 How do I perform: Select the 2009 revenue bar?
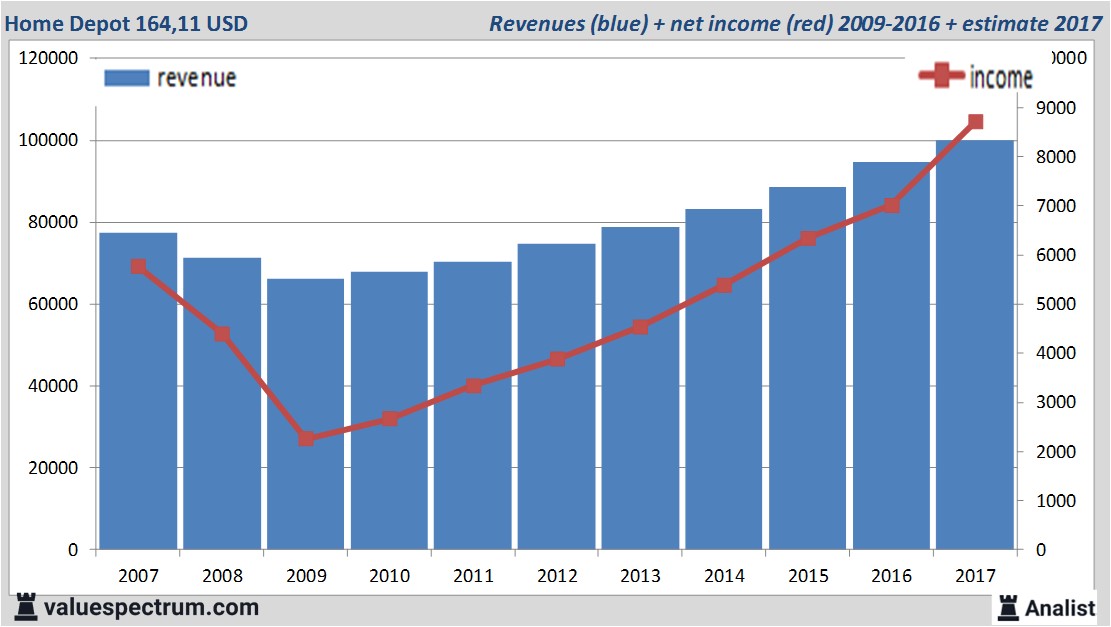[x=305, y=414]
